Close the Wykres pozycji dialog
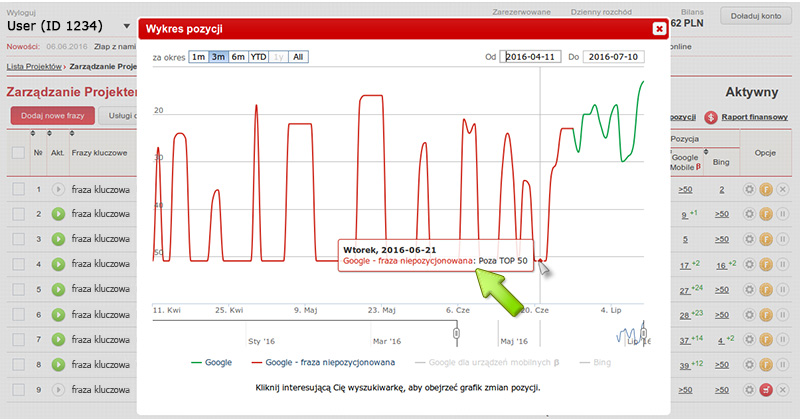The height and width of the screenshot is (419, 800). tap(658, 29)
